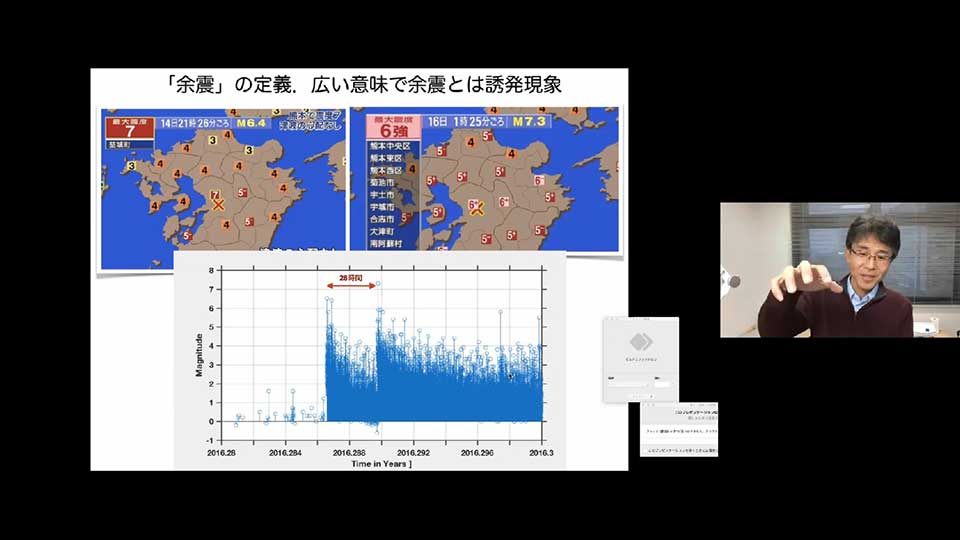Viewport: 960px width, 540px height.
Task: Click the epicenter X mark on the right map
Action: pos(477,209)
